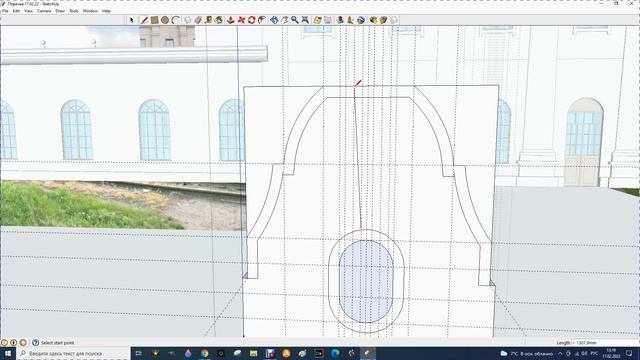The image size is (640, 360).
Task: Click the Share Model icon
Action: 383,20
